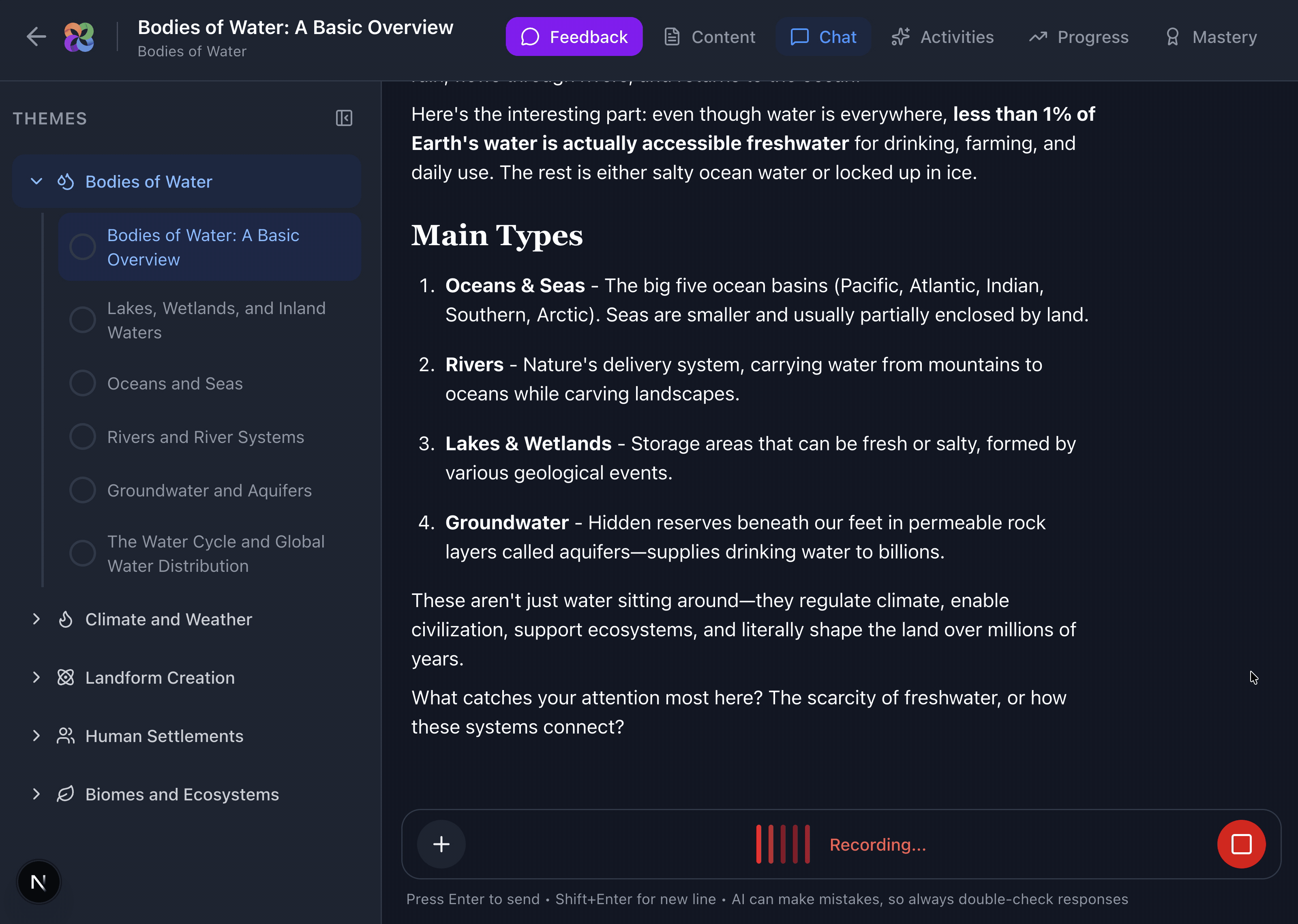Expand the Human Settlements section
Viewport: 1298px width, 924px height.
click(x=36, y=736)
